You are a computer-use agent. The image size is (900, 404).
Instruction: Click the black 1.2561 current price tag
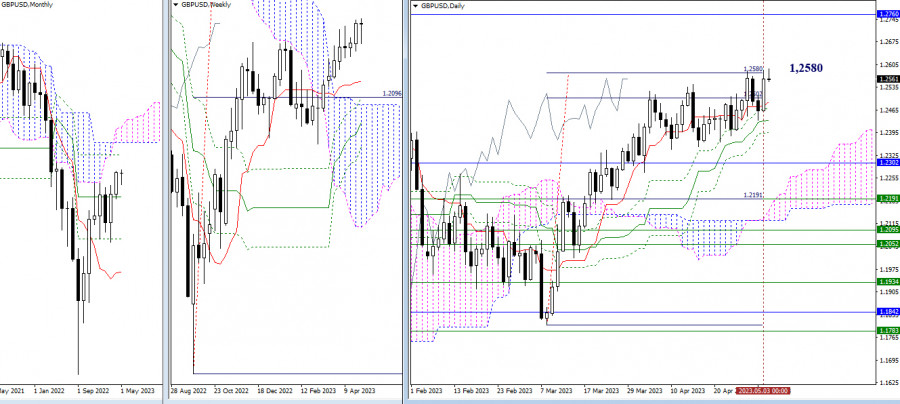[887, 79]
